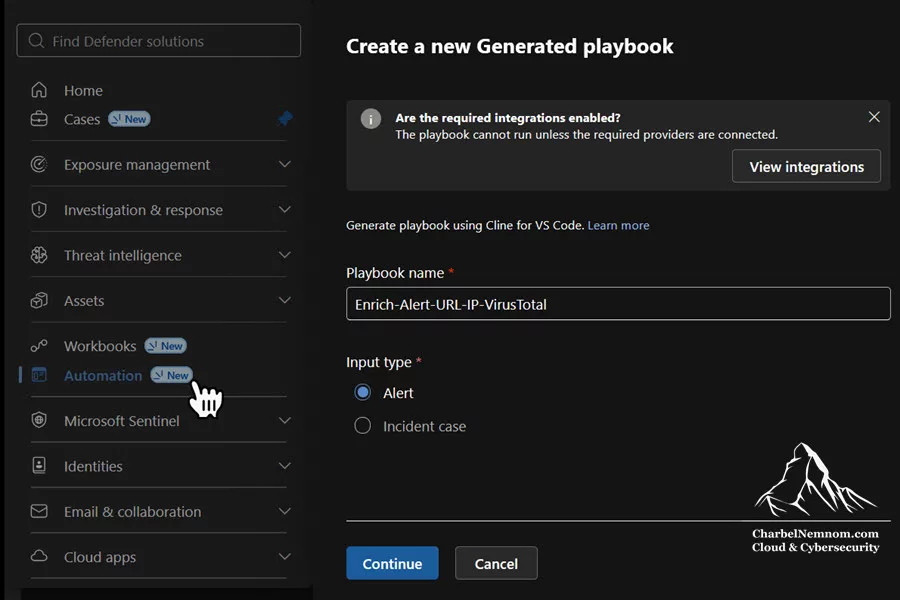This screenshot has height=600, width=900.
Task: Click the search magnifier icon
Action: (x=36, y=41)
